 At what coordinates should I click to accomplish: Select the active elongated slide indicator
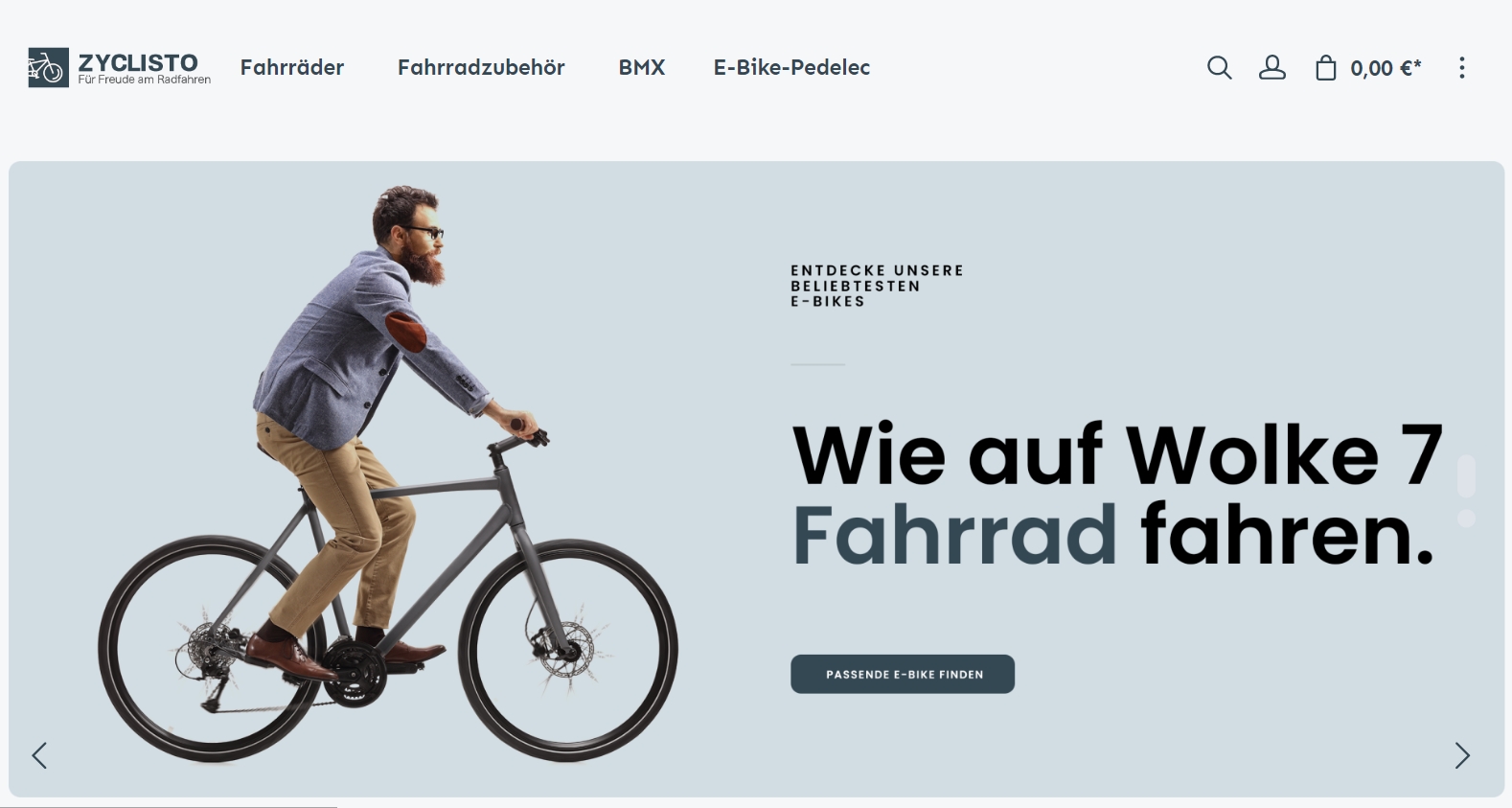point(1466,476)
